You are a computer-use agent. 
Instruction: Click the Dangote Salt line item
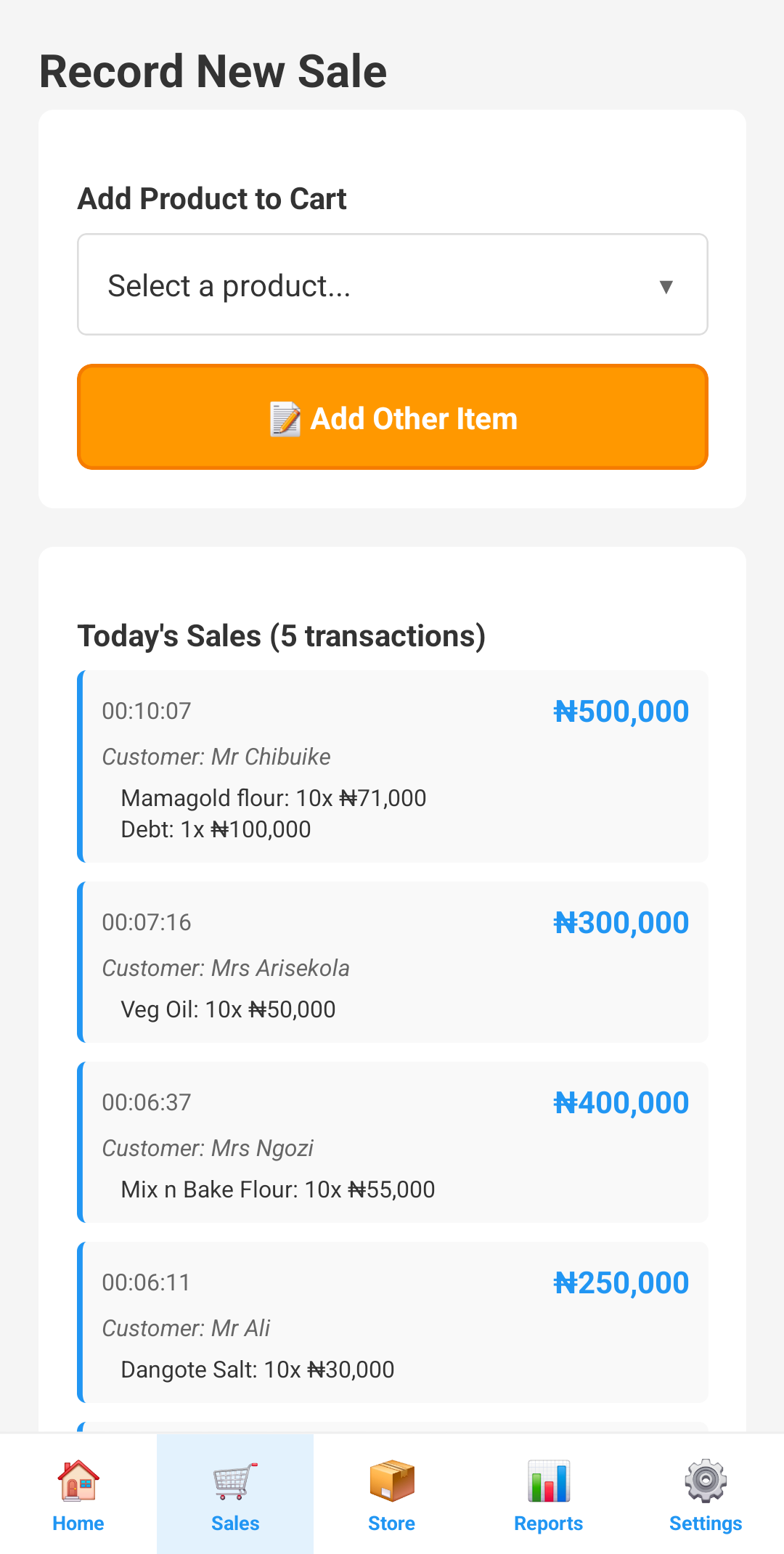(x=257, y=1370)
